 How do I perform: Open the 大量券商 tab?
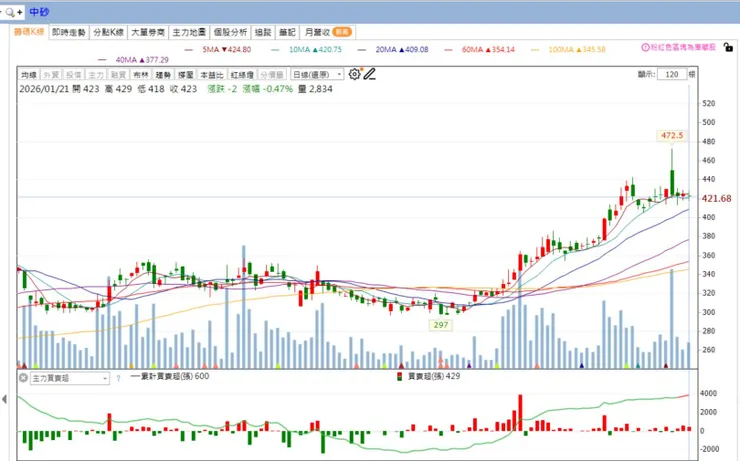coord(148,32)
